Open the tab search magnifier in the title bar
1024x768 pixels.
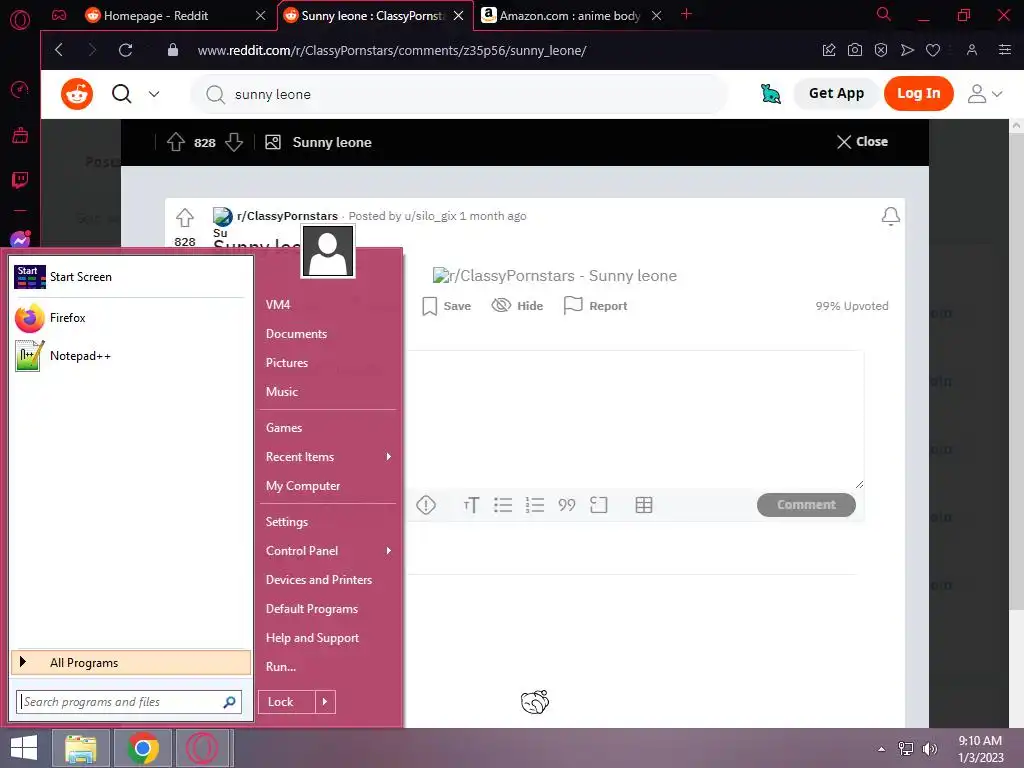(x=884, y=14)
